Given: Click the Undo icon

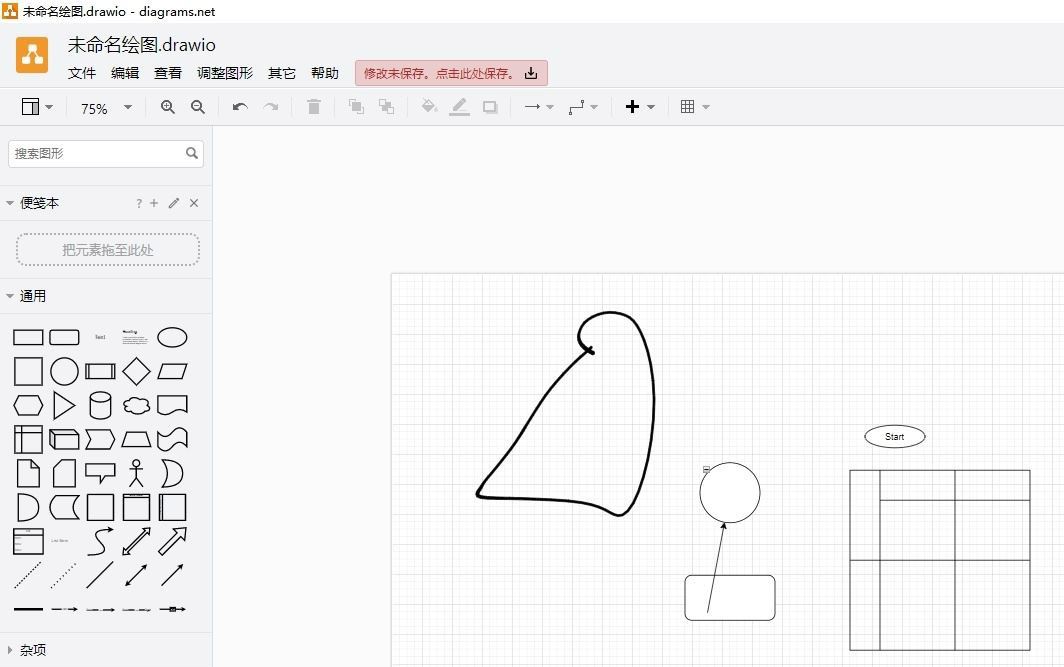Looking at the screenshot, I should tap(239, 107).
